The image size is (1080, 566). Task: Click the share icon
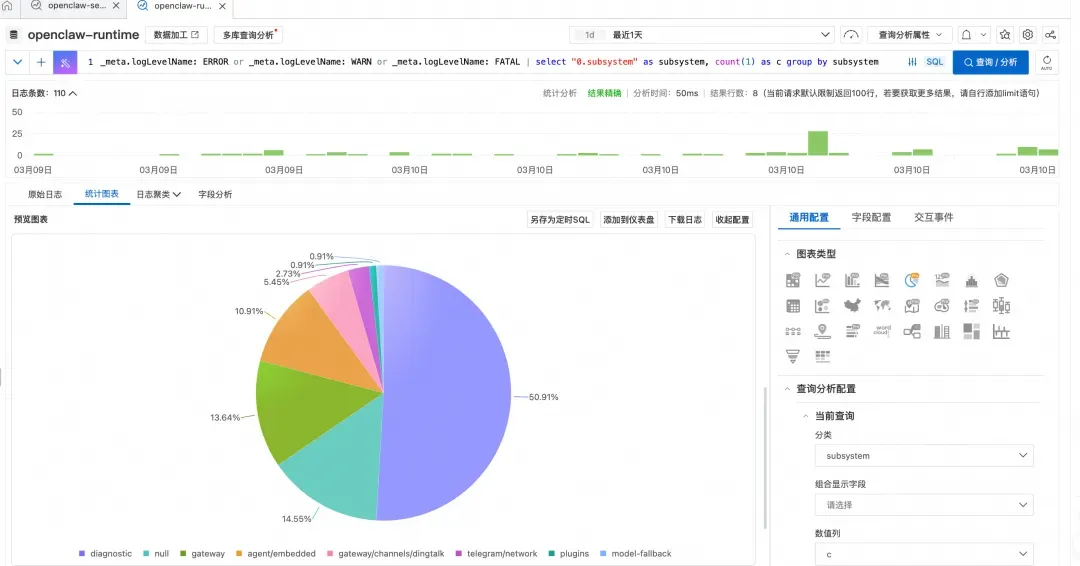point(1050,34)
